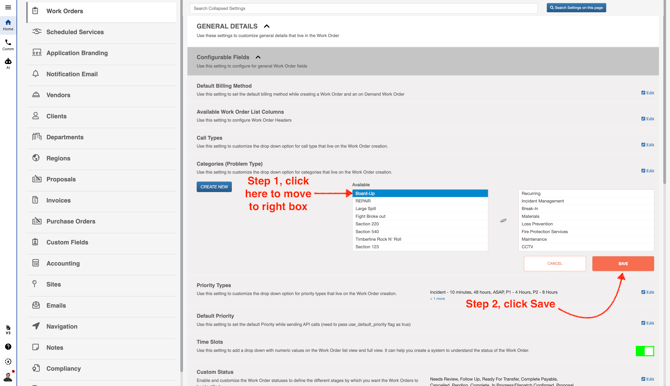Select Large Spill in Available list
This screenshot has height=386, width=670.
click(420, 209)
